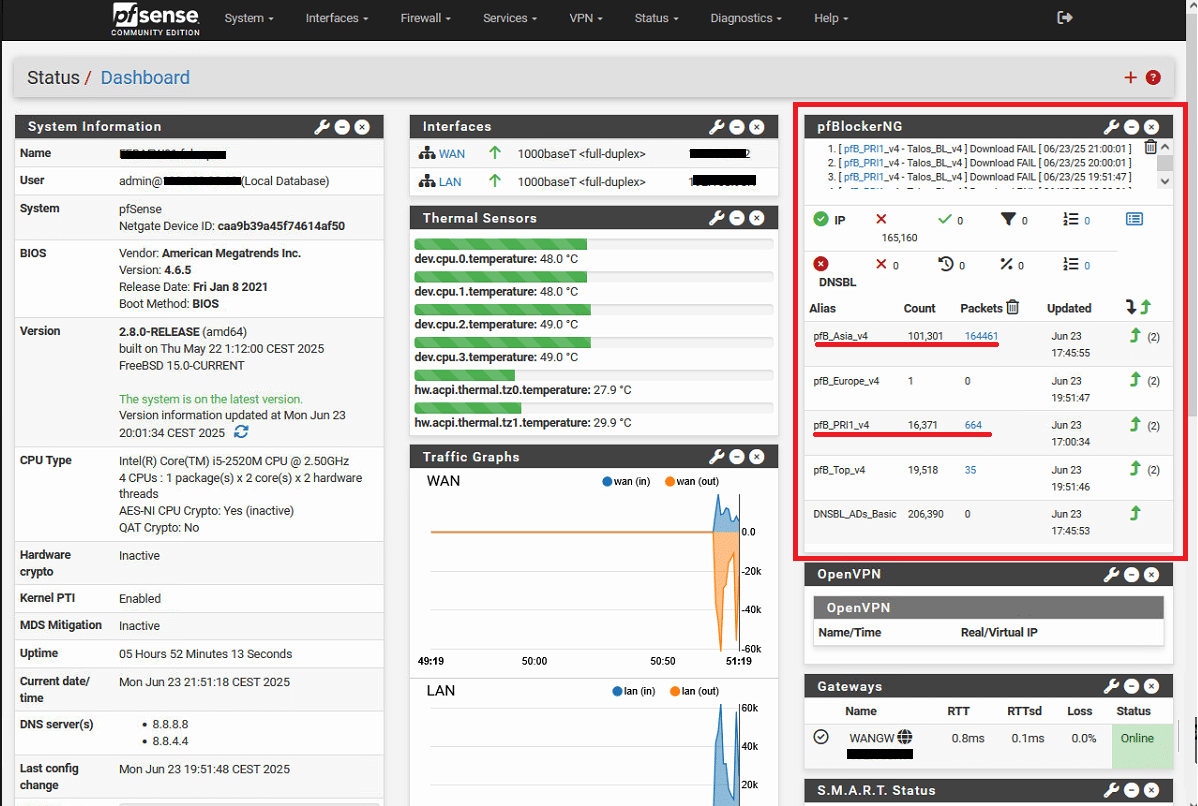Click green arrow in pfB_Top_v4 row
This screenshot has width=1198, height=806.
(1135, 468)
